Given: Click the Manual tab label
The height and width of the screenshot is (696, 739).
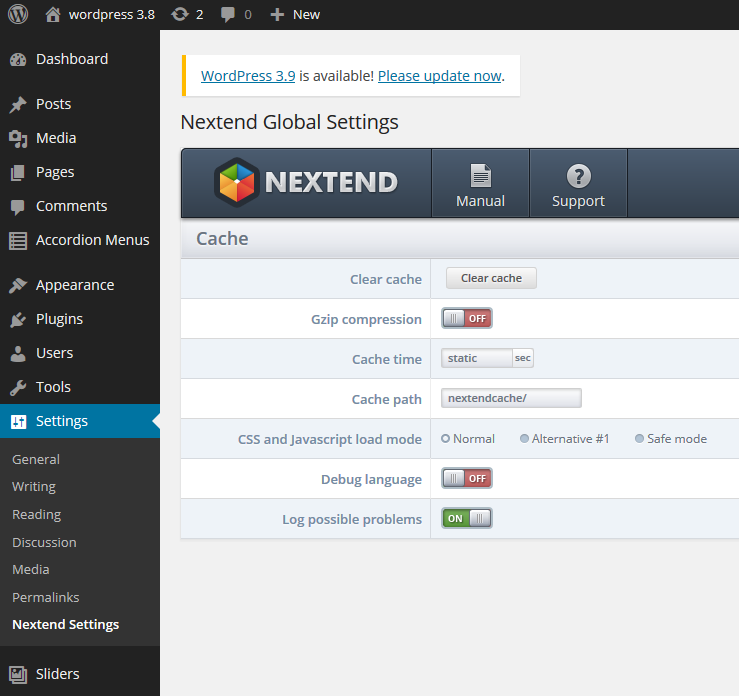Looking at the screenshot, I should 480,201.
